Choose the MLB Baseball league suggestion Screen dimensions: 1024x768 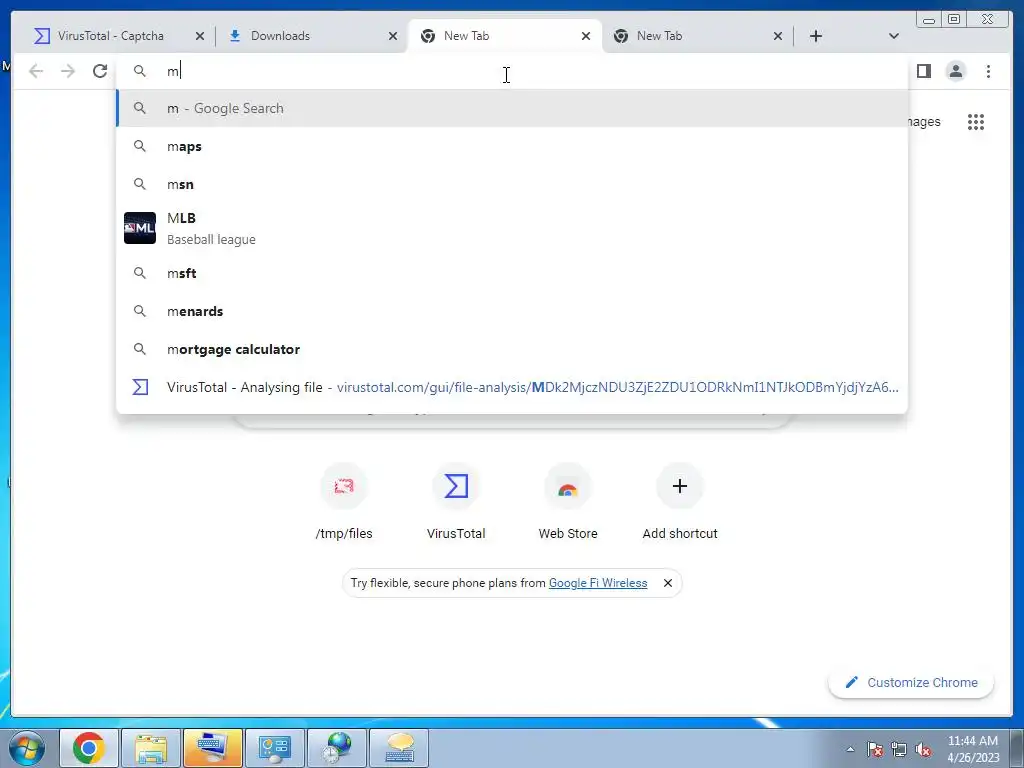click(512, 228)
